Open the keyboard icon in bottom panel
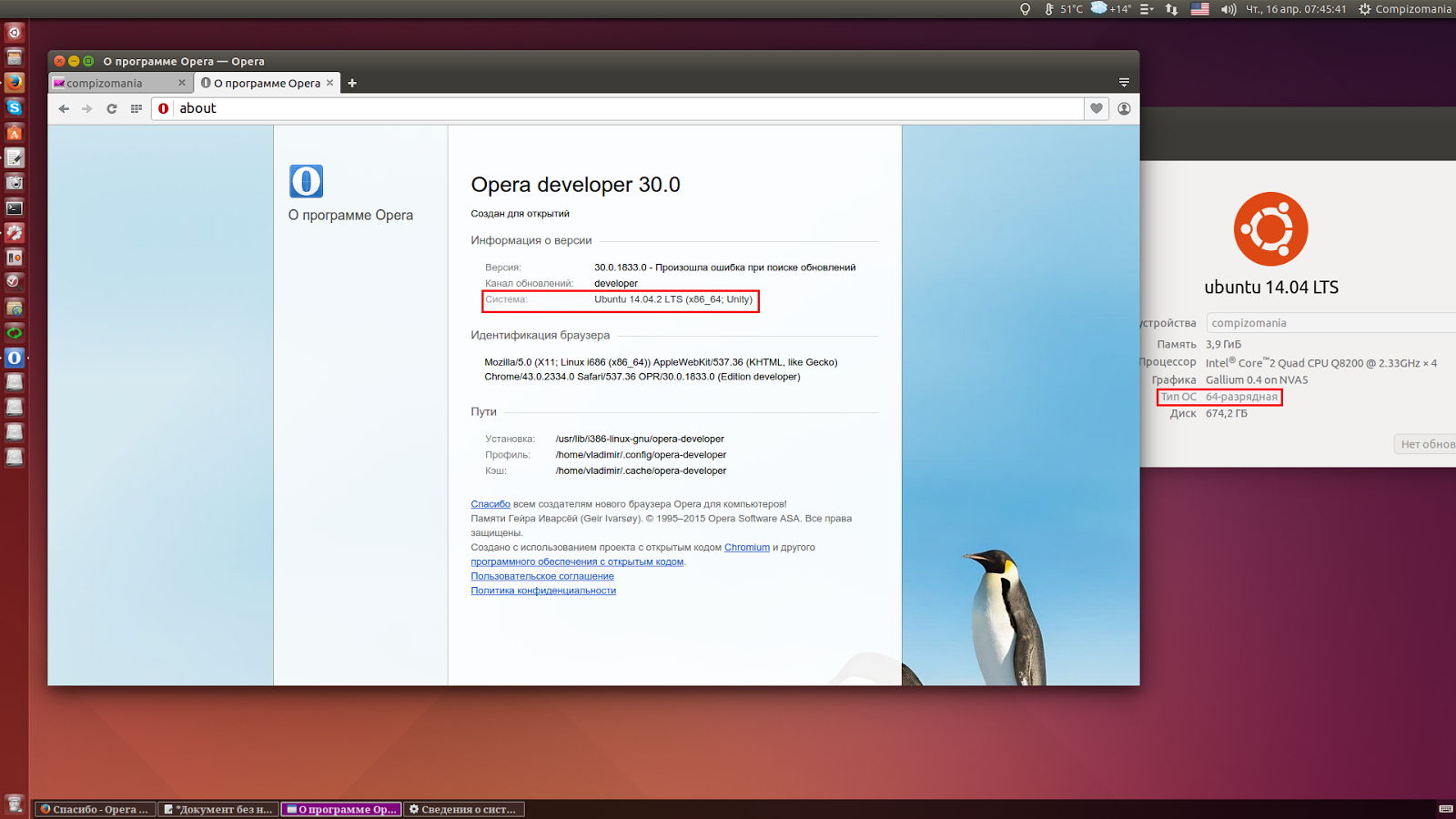This screenshot has height=819, width=1456. tap(1445, 809)
